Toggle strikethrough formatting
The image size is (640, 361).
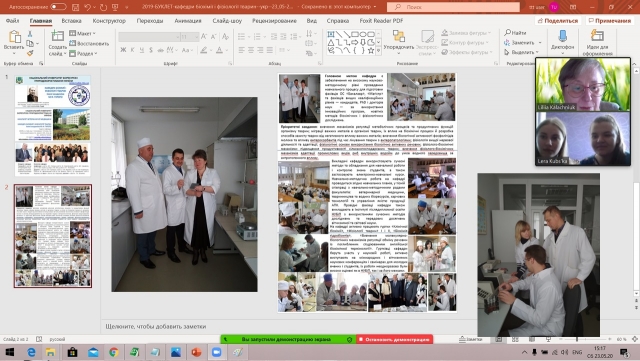[x=160, y=50]
